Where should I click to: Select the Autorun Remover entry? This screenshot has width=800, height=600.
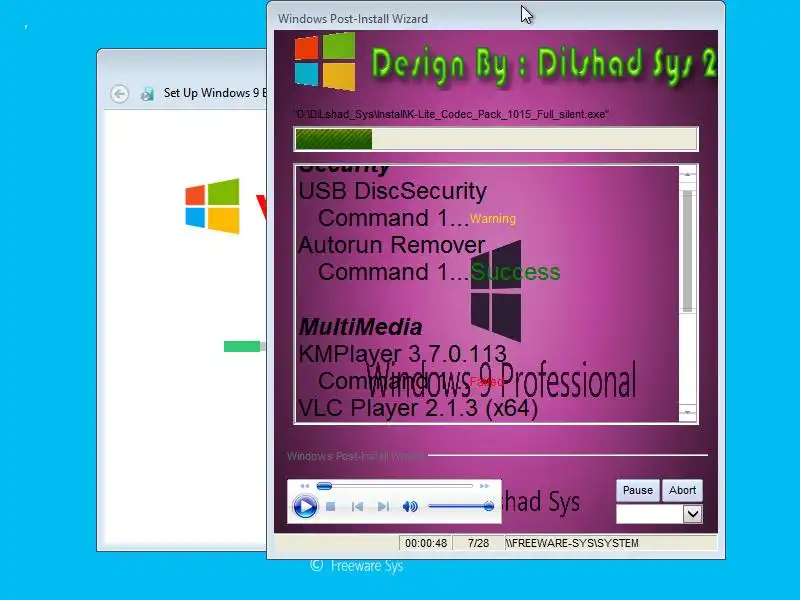tap(391, 245)
